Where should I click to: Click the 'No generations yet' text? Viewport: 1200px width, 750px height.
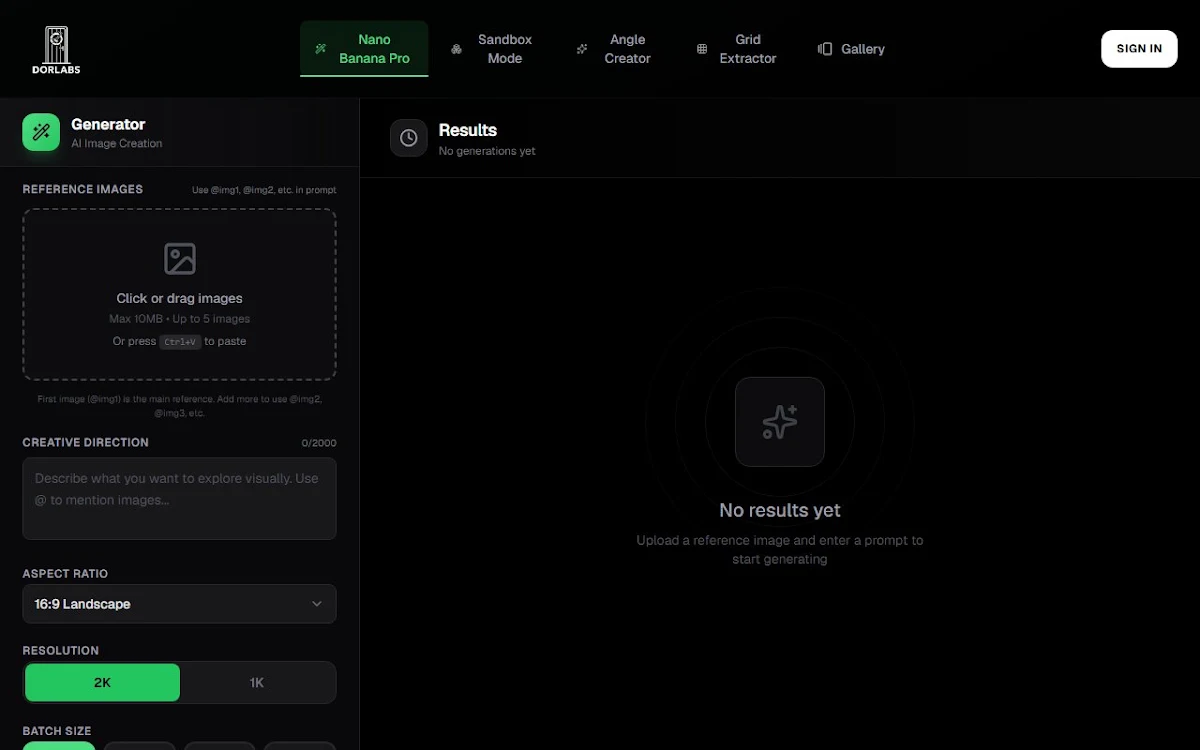tap(487, 151)
